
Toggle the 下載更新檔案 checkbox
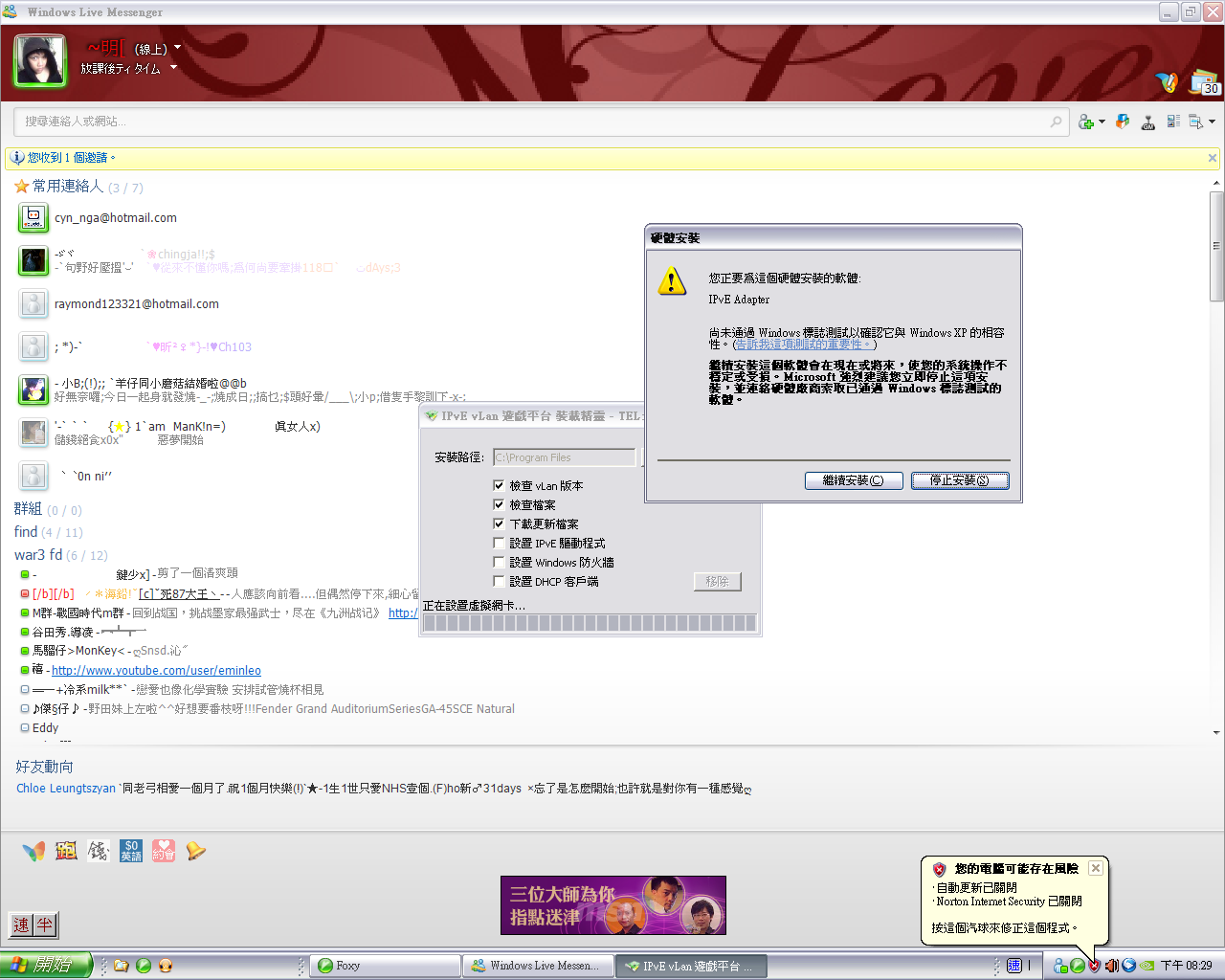tap(499, 523)
